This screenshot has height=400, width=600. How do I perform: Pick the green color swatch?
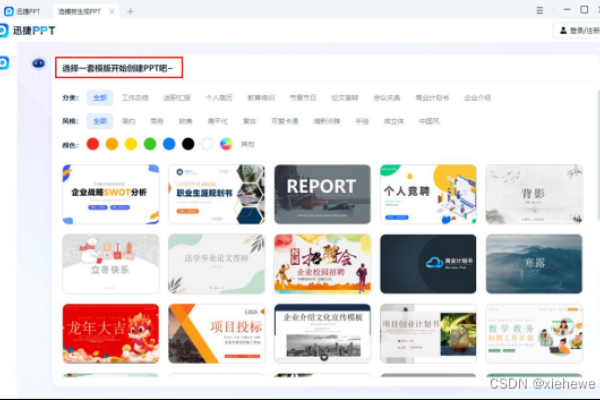pos(150,144)
